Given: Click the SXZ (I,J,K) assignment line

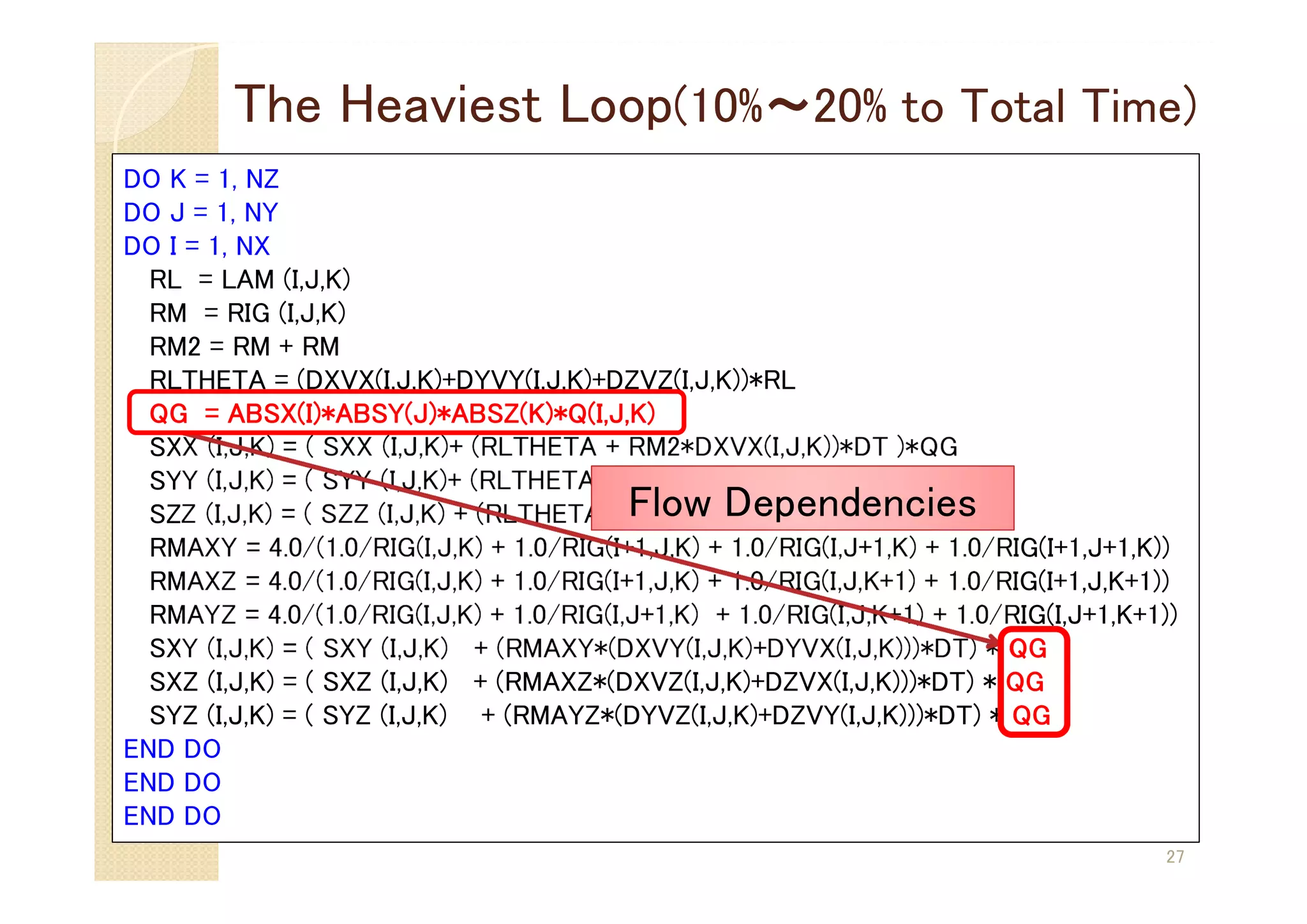Looking at the screenshot, I should (597, 682).
